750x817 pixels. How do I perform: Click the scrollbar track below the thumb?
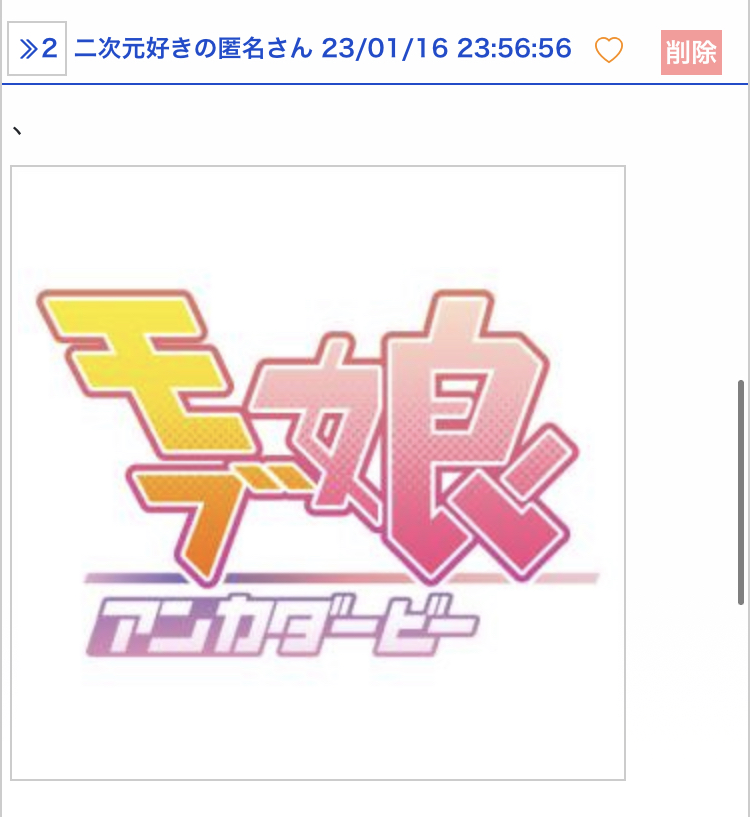pyautogui.click(x=741, y=709)
